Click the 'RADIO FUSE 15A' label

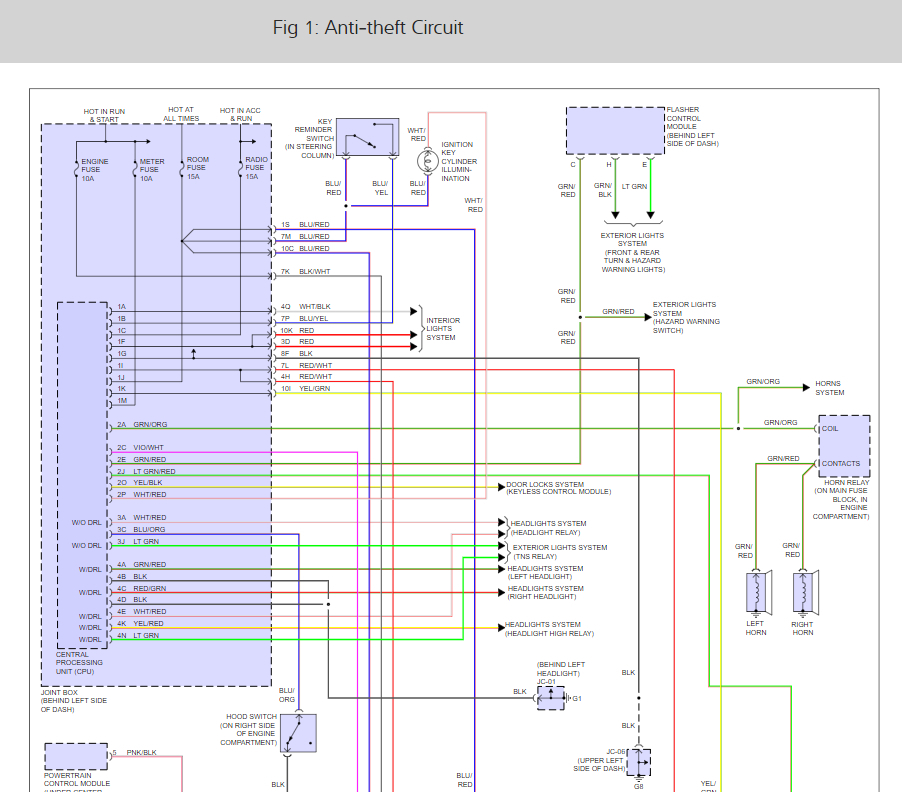pos(256,167)
